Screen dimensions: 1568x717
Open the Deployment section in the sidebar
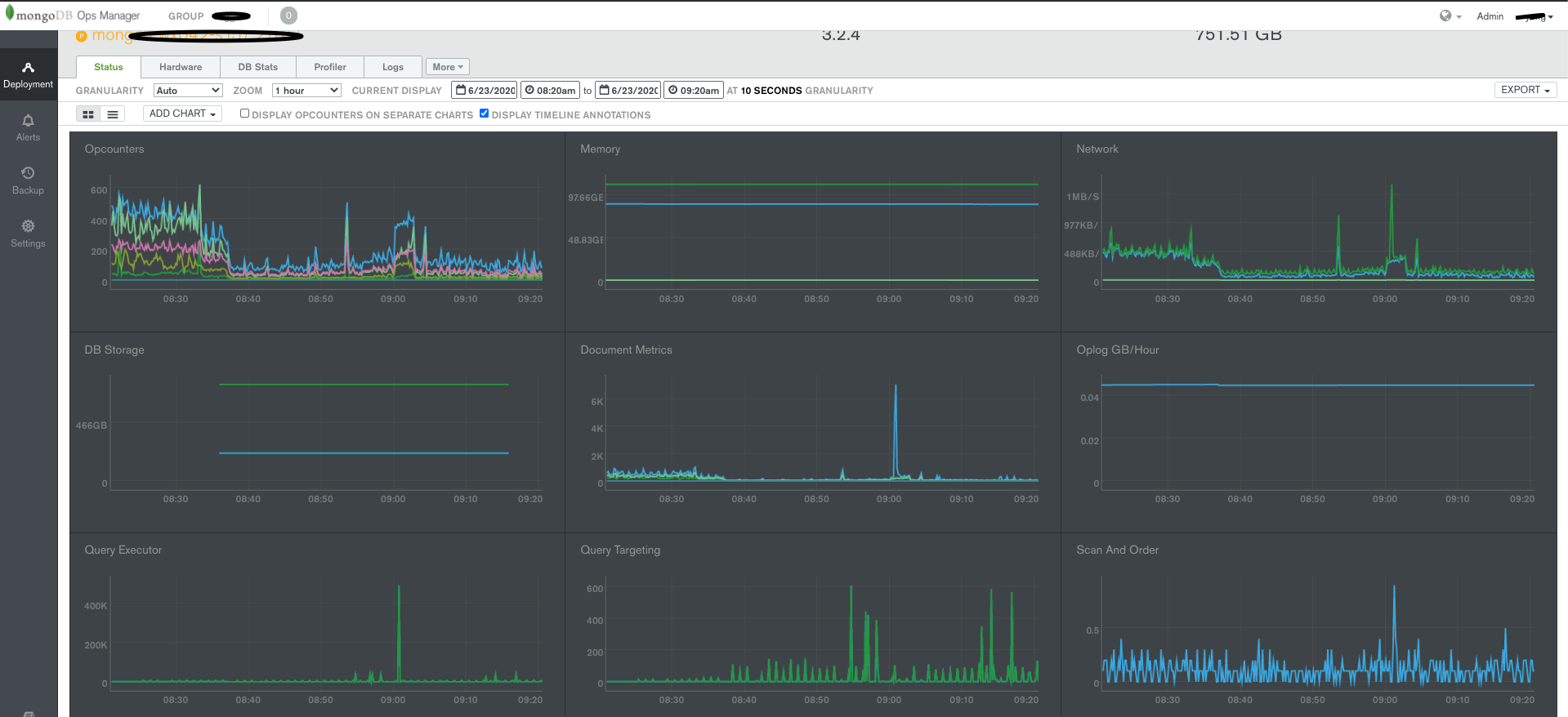coord(29,75)
